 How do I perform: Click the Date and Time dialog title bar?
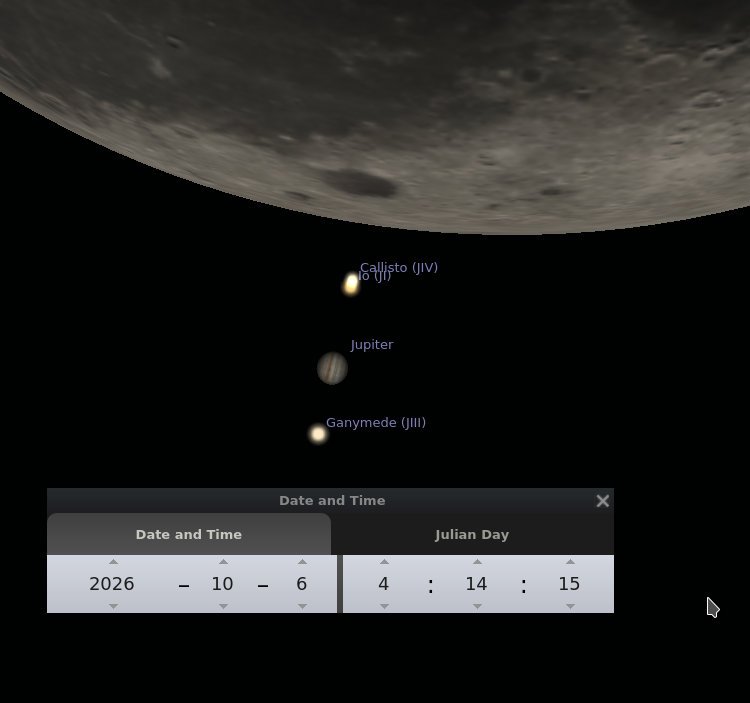pos(330,501)
